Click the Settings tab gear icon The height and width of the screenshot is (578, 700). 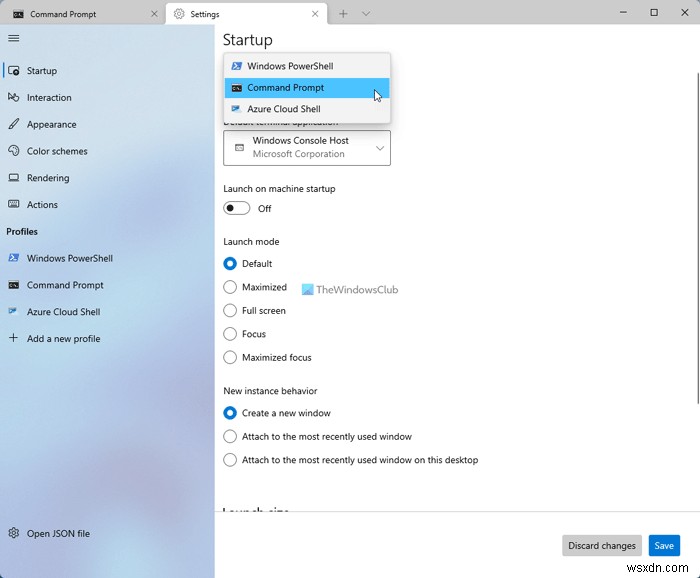point(179,14)
